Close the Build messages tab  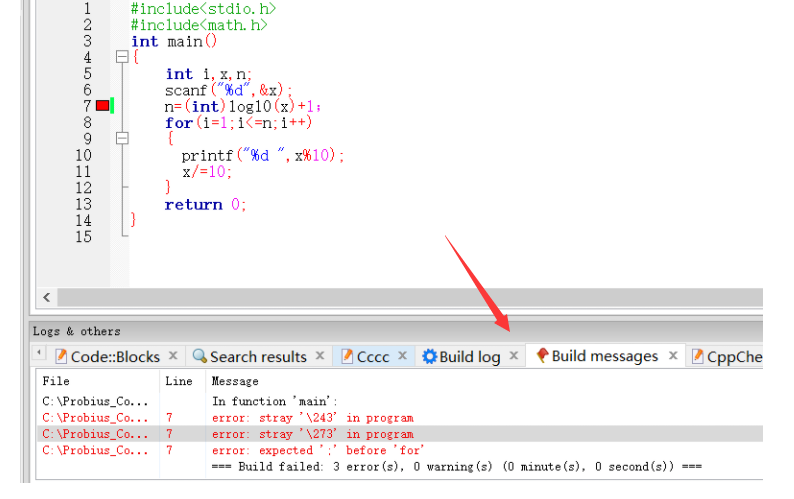click(673, 356)
